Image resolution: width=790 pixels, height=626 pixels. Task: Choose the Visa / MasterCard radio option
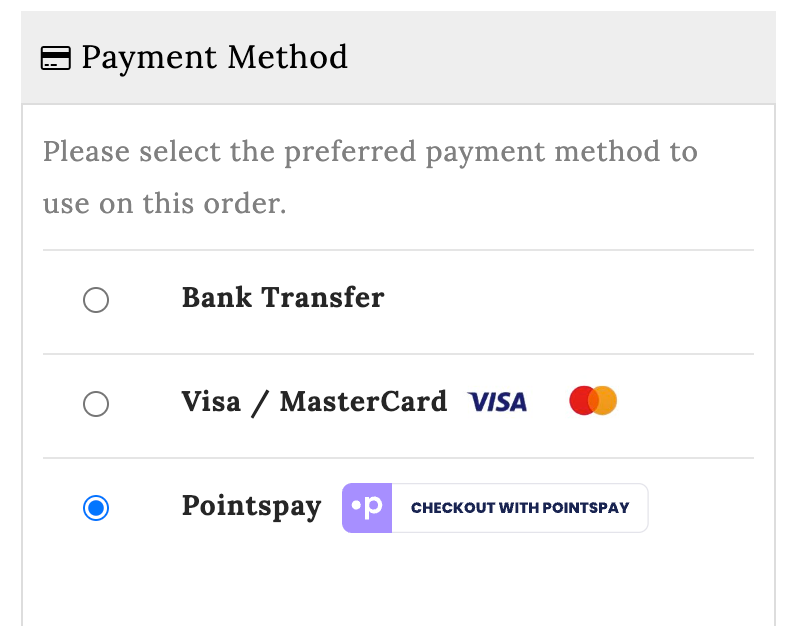pos(96,404)
